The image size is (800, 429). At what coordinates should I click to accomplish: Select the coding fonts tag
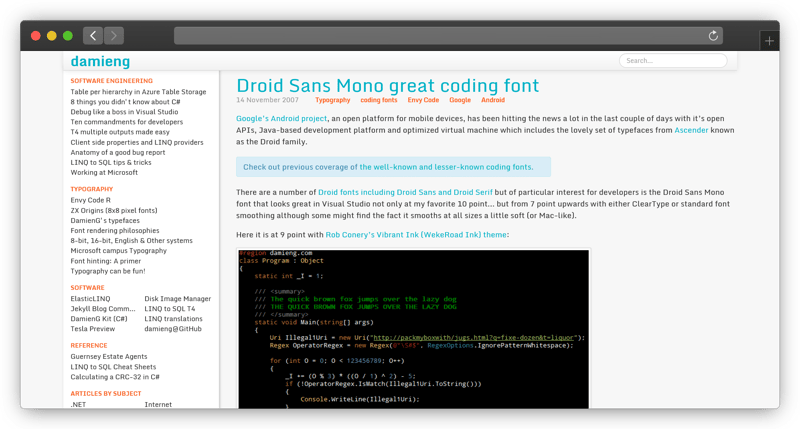pos(379,100)
